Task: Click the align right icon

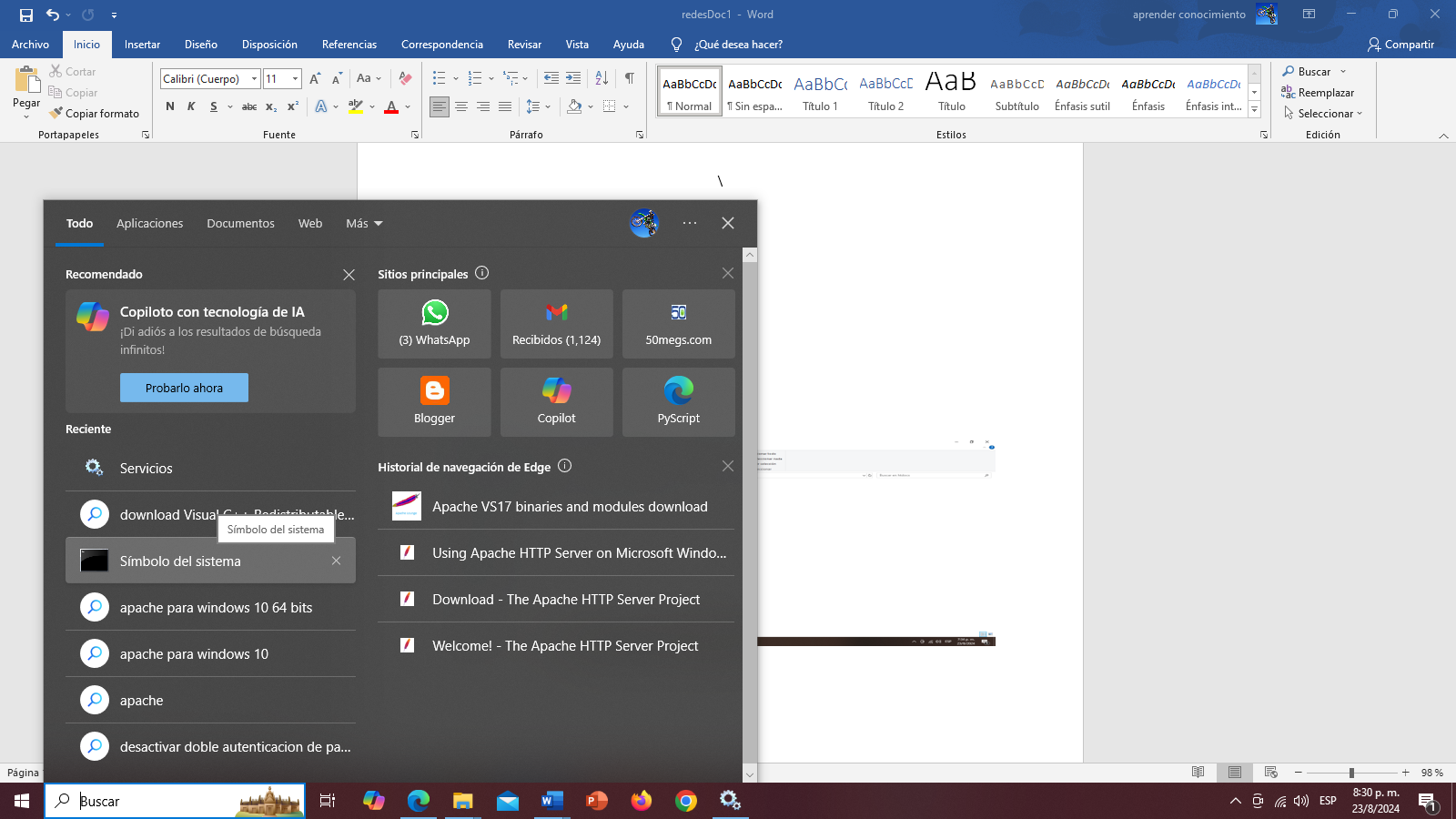Action: 483,106
